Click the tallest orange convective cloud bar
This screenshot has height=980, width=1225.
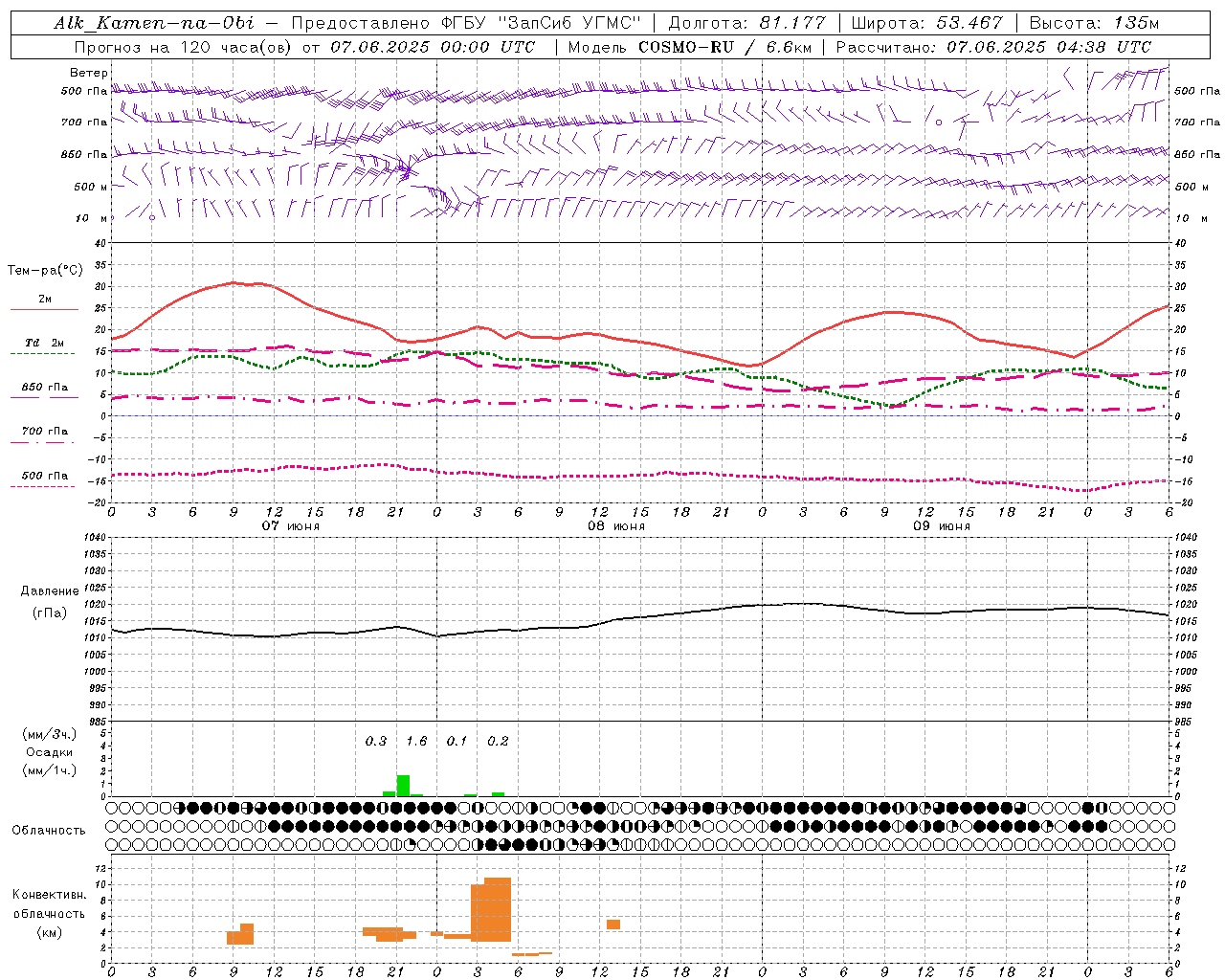498,909
